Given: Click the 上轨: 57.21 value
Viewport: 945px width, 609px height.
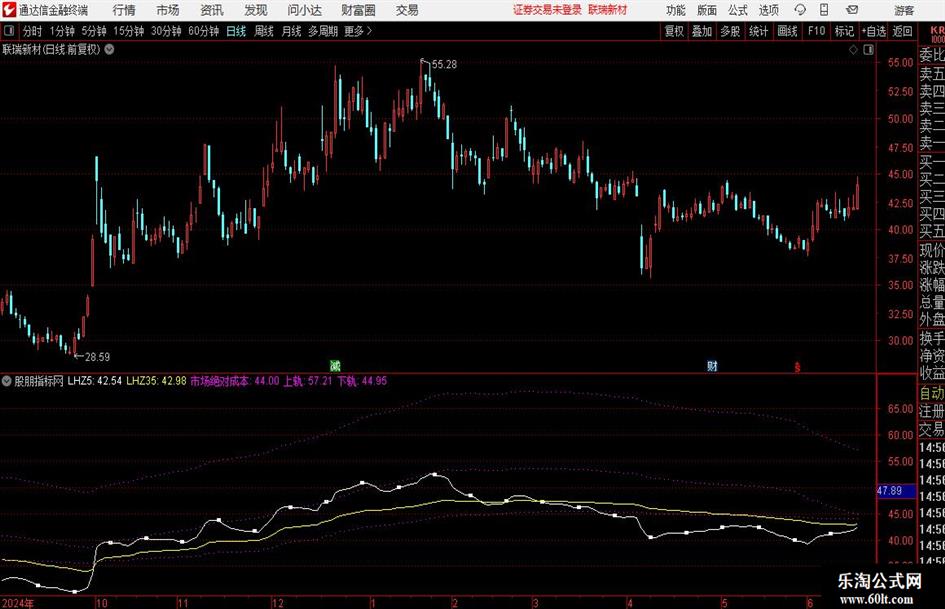Looking at the screenshot, I should tap(308, 381).
